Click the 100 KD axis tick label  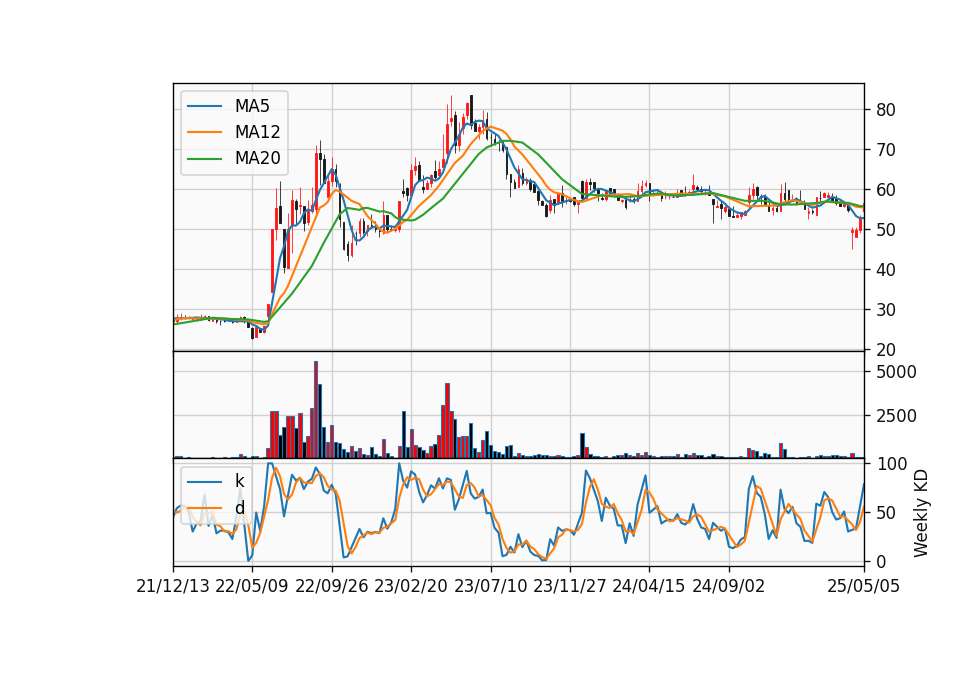891,464
